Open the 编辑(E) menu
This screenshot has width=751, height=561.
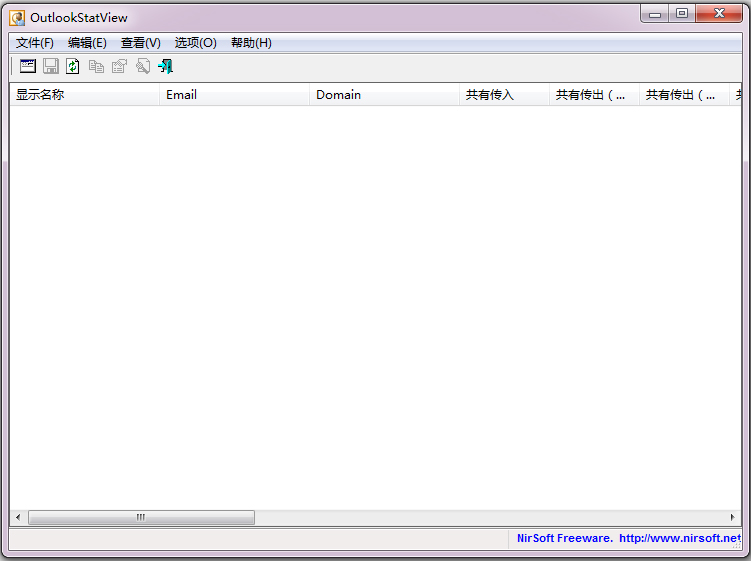point(87,43)
